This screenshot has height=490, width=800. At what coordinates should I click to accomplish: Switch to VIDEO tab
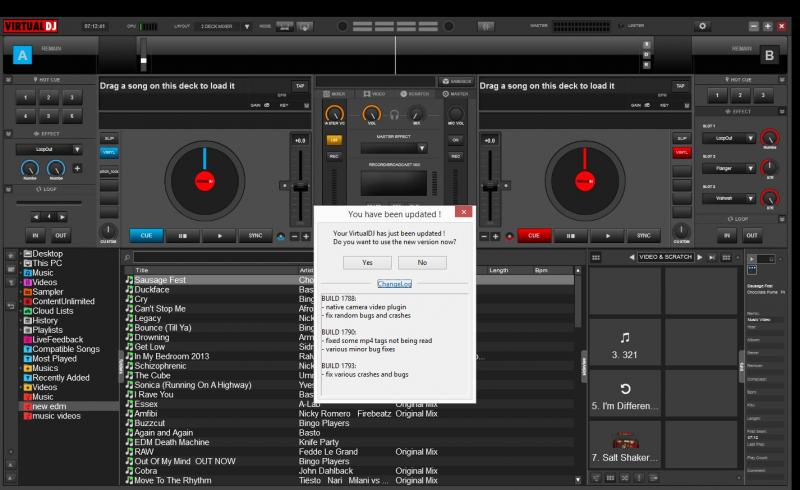pos(374,94)
